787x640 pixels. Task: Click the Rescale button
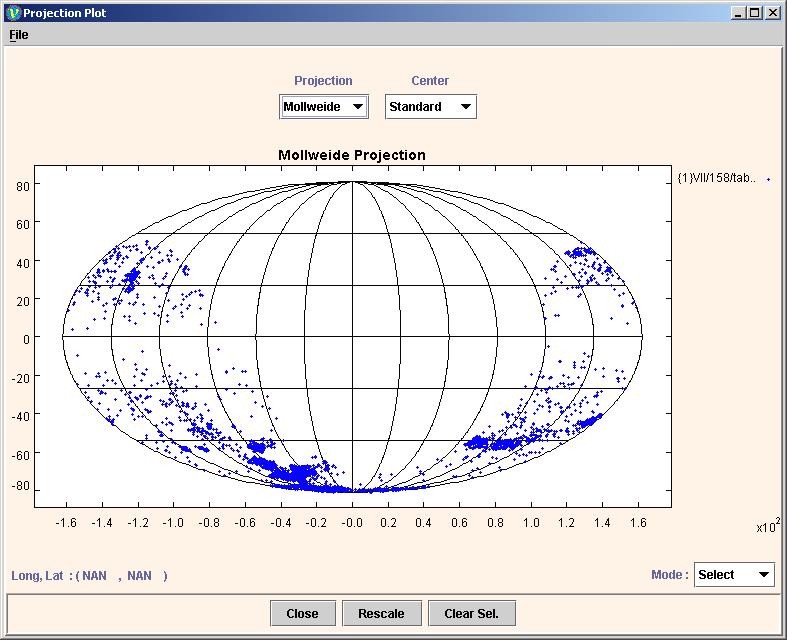click(x=381, y=613)
